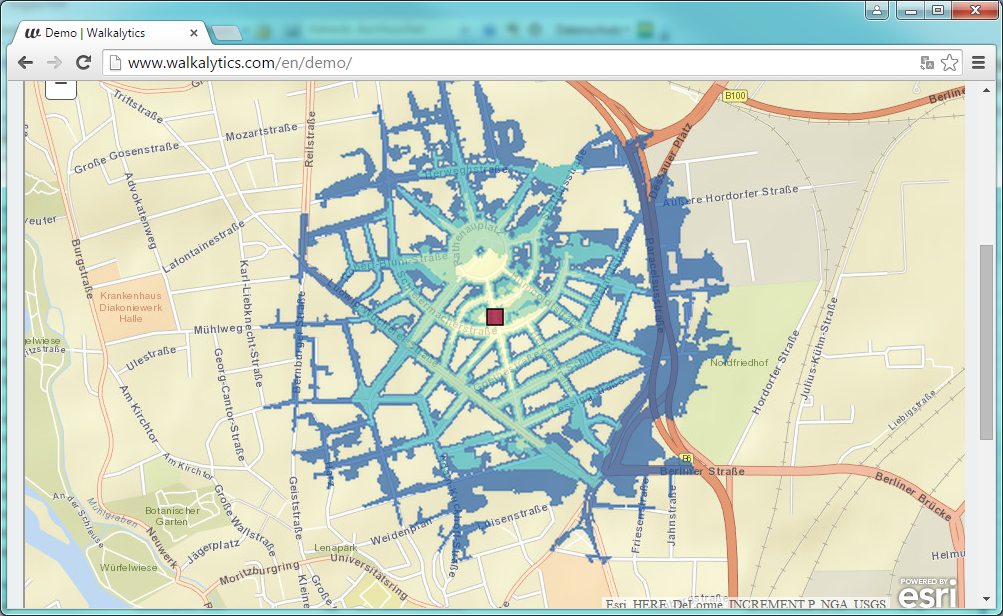Open the Chrome hamburger menu
Viewport: 1003px width, 616px height.
click(x=977, y=63)
